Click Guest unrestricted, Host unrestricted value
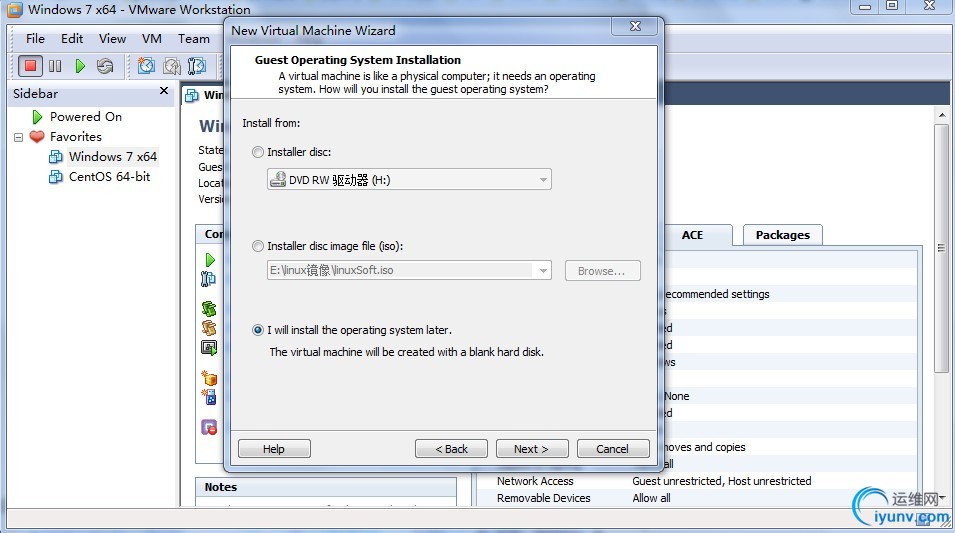The image size is (955, 533). point(722,481)
